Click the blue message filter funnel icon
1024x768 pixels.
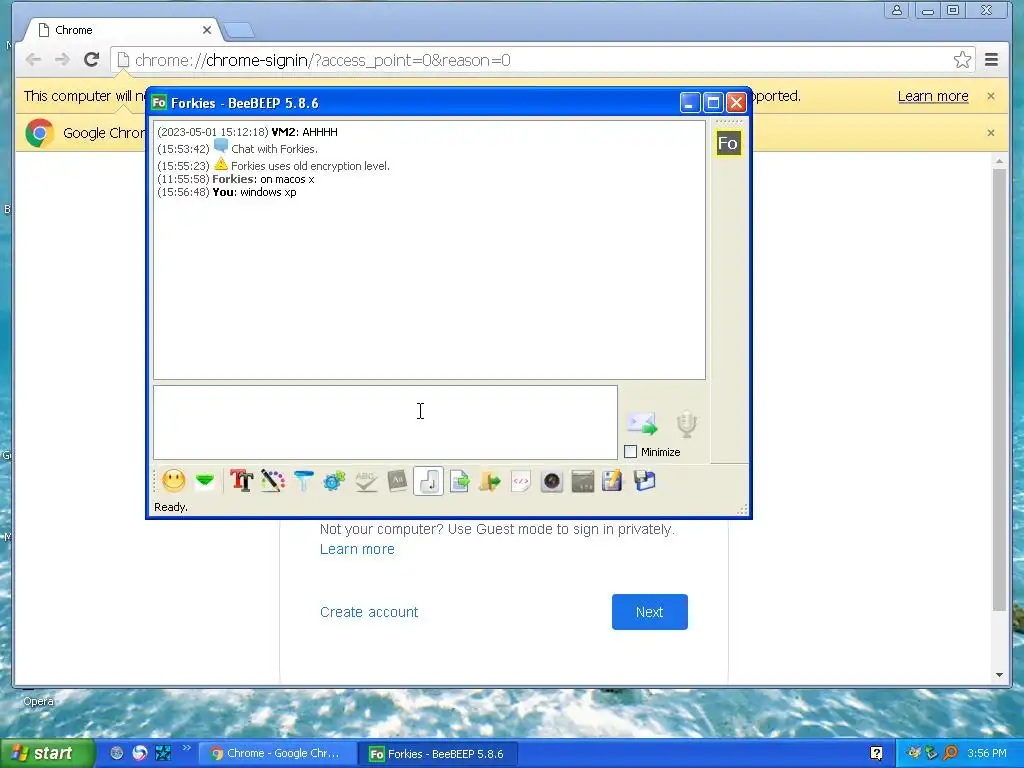[x=304, y=481]
